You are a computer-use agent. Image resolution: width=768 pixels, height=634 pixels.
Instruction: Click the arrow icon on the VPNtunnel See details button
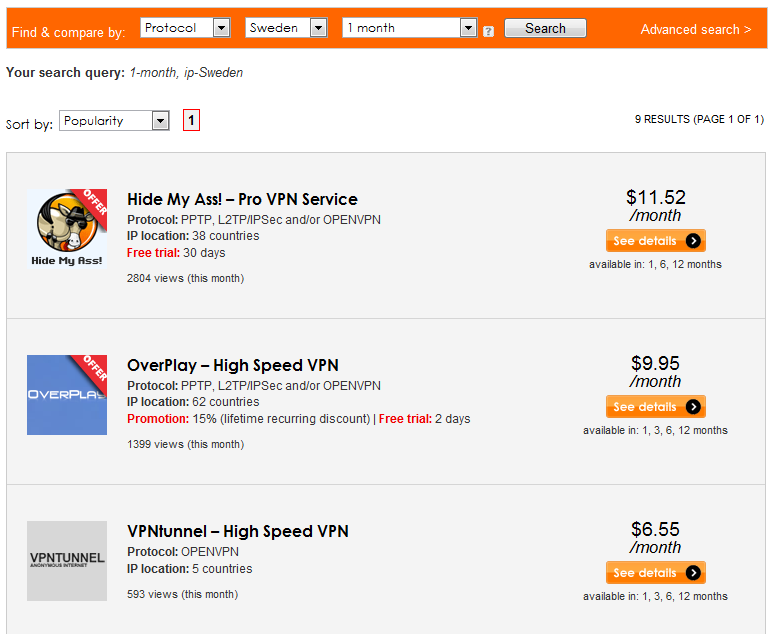[x=693, y=573]
